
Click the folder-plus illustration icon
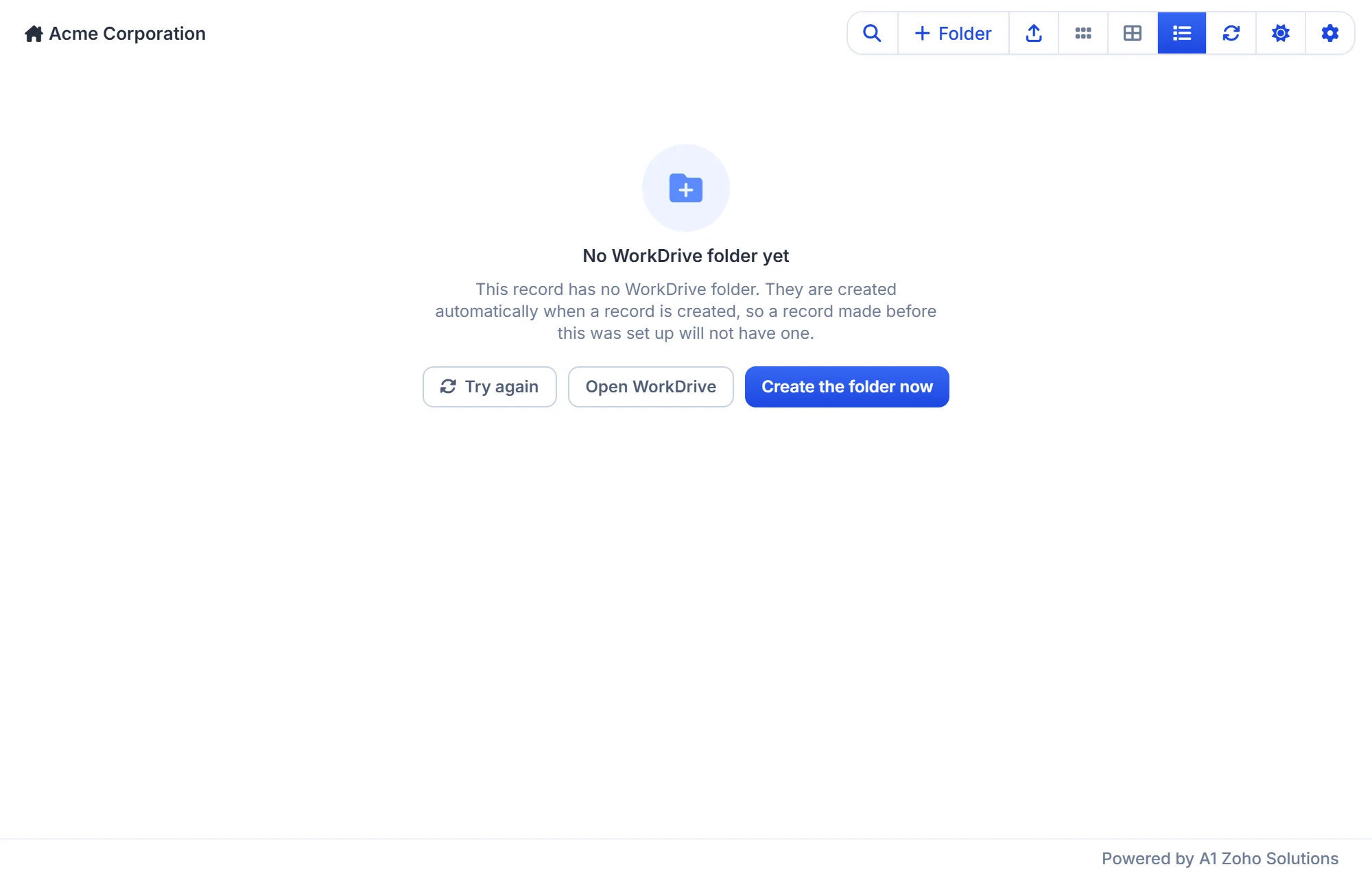click(686, 188)
